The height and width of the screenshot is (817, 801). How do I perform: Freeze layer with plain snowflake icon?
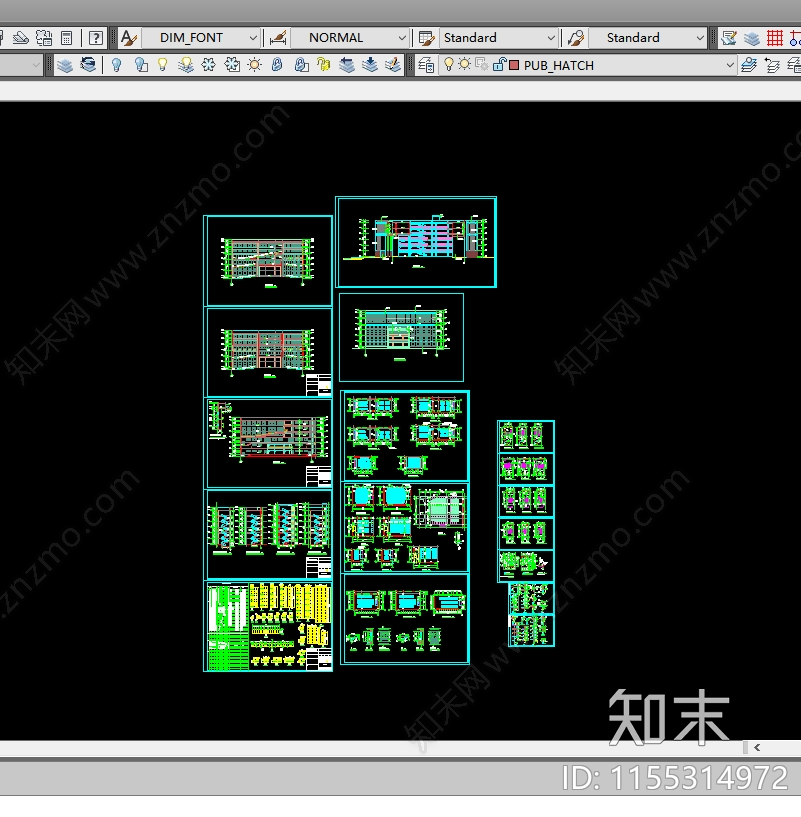coord(208,65)
